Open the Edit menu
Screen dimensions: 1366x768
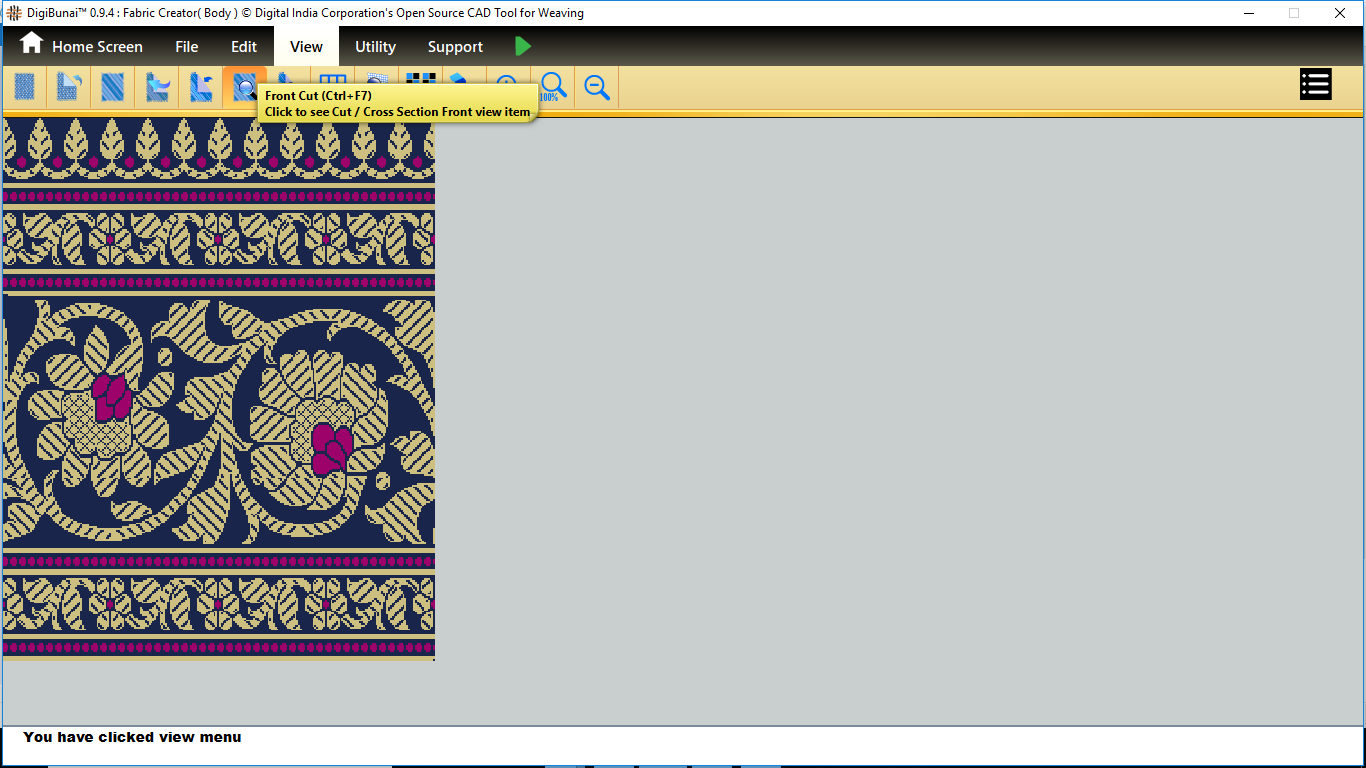(x=244, y=47)
